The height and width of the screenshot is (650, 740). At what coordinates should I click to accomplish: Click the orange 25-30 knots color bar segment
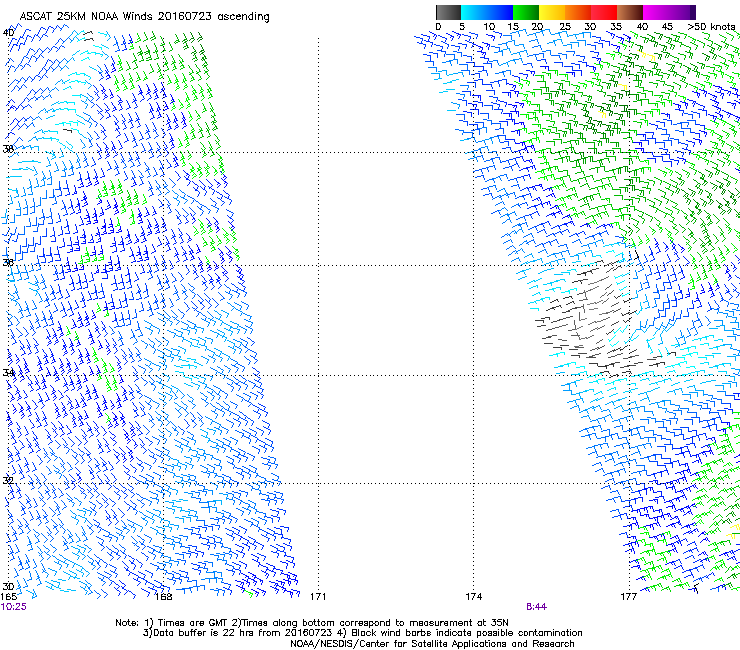(x=578, y=12)
